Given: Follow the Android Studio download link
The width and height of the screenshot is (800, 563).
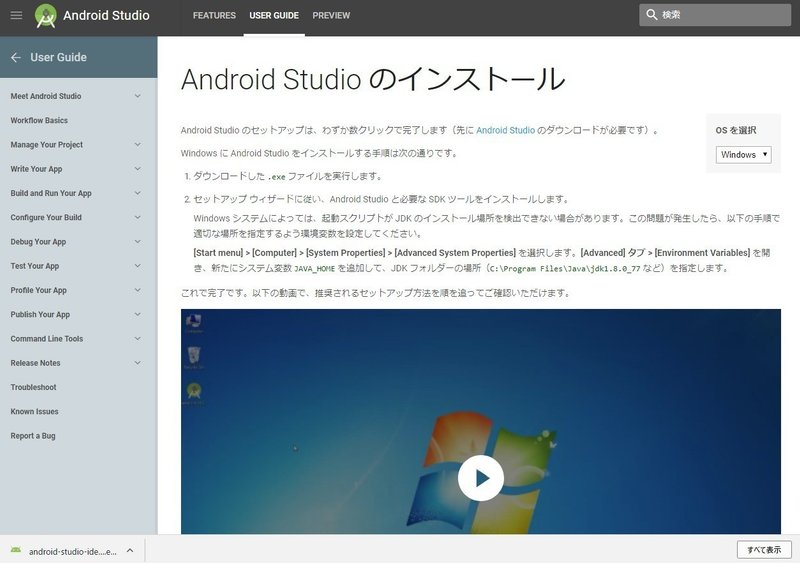Looking at the screenshot, I should pos(506,130).
